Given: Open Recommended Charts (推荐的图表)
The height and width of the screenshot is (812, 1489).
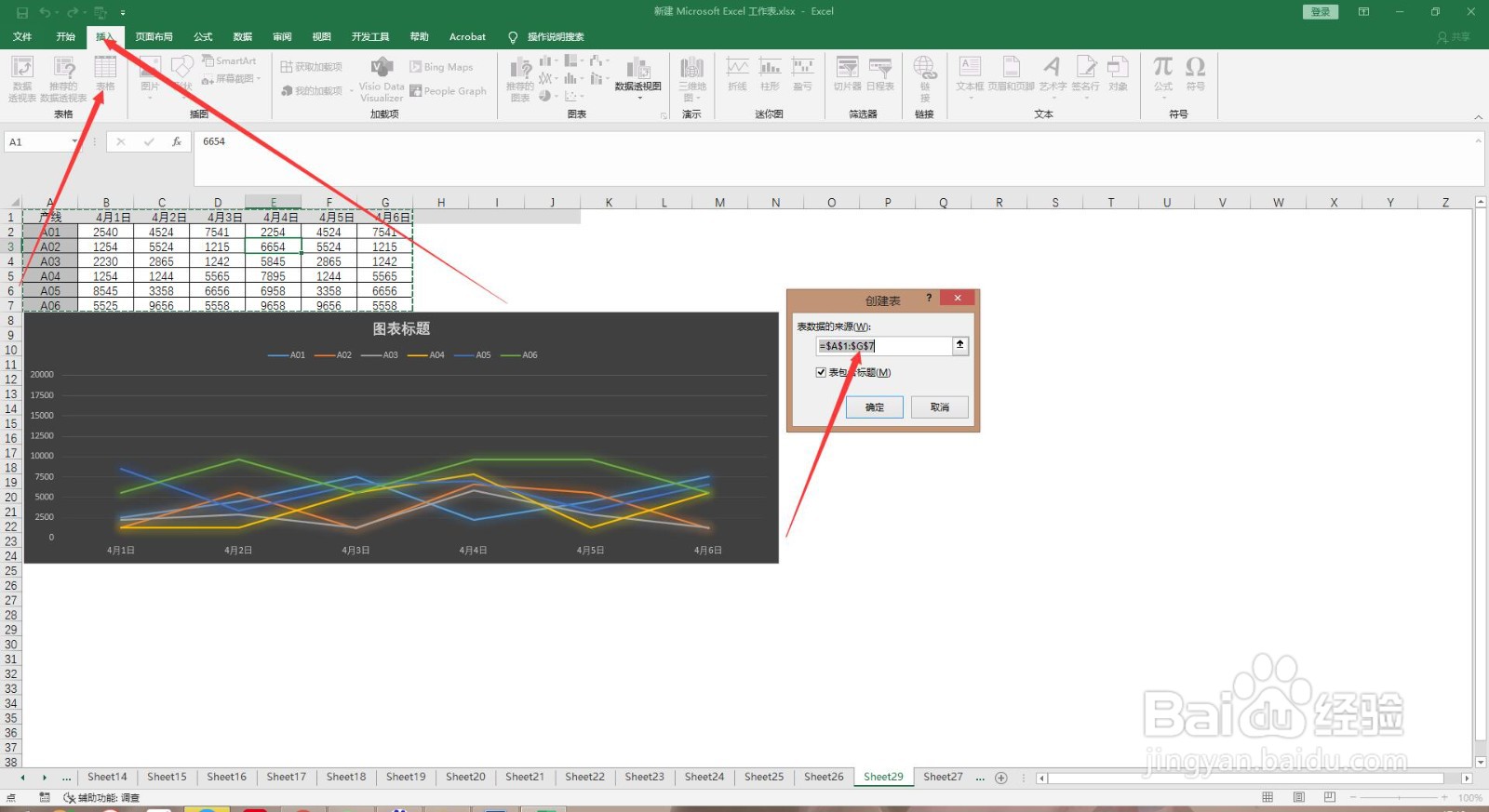Looking at the screenshot, I should pyautogui.click(x=520, y=79).
